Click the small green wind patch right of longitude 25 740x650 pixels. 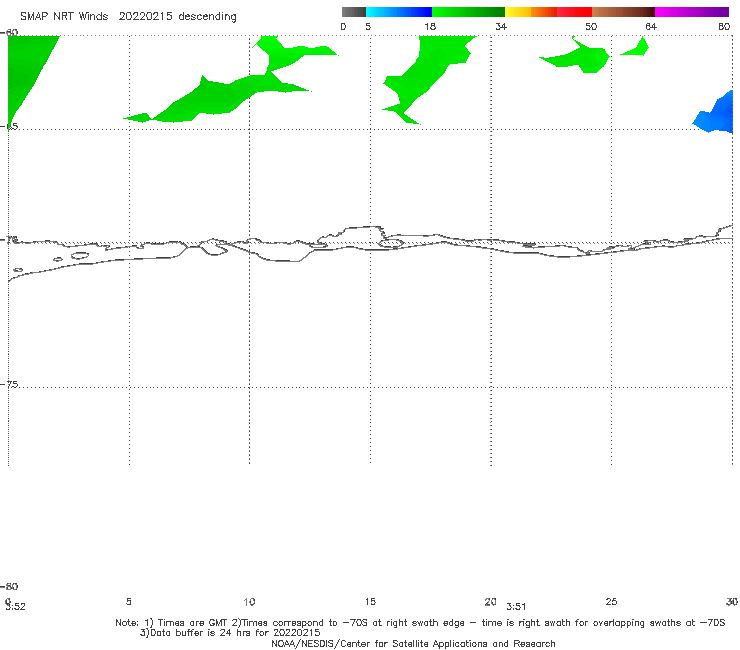pos(637,49)
